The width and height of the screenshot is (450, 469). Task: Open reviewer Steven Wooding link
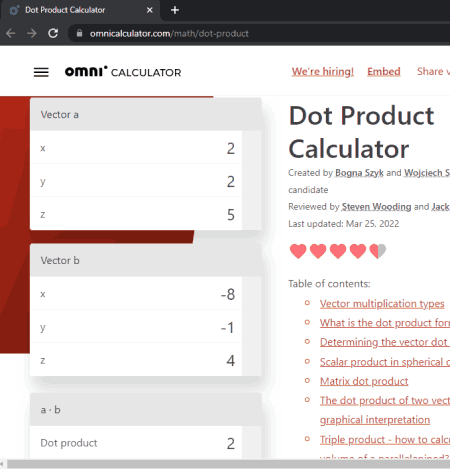[376, 207]
